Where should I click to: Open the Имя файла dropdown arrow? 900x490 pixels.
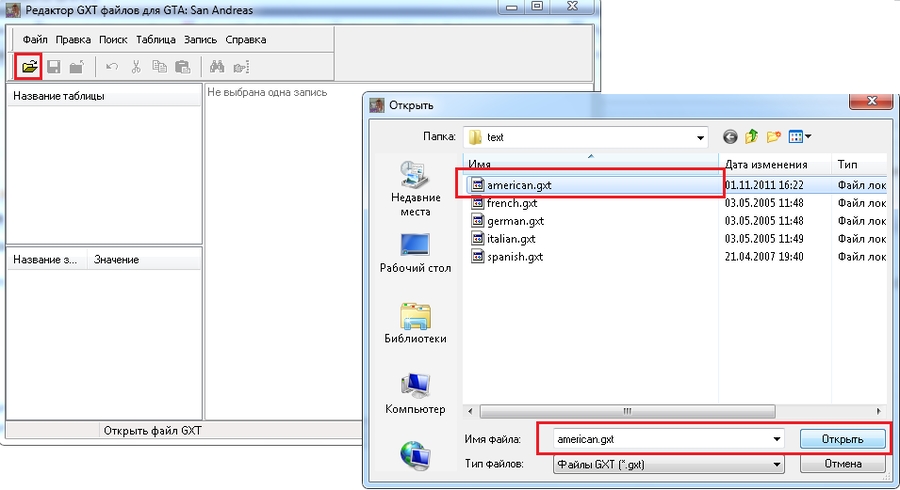775,439
